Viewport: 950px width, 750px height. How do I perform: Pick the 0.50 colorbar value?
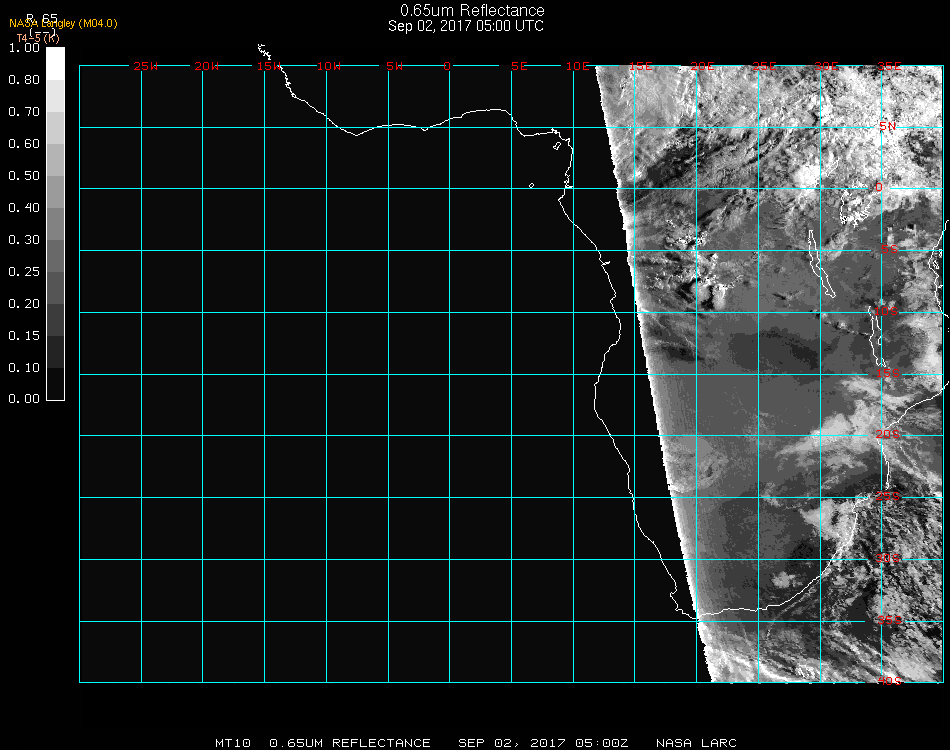click(24, 176)
